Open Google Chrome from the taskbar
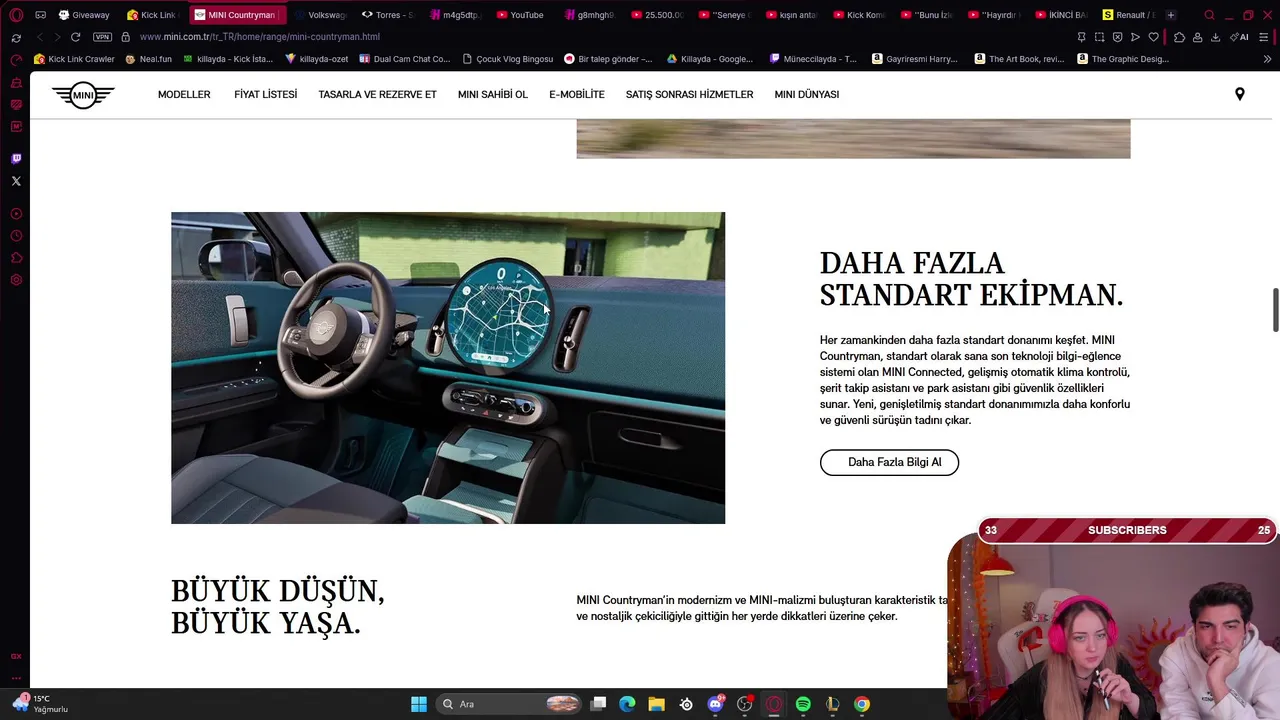Viewport: 1280px width, 720px height. click(862, 704)
